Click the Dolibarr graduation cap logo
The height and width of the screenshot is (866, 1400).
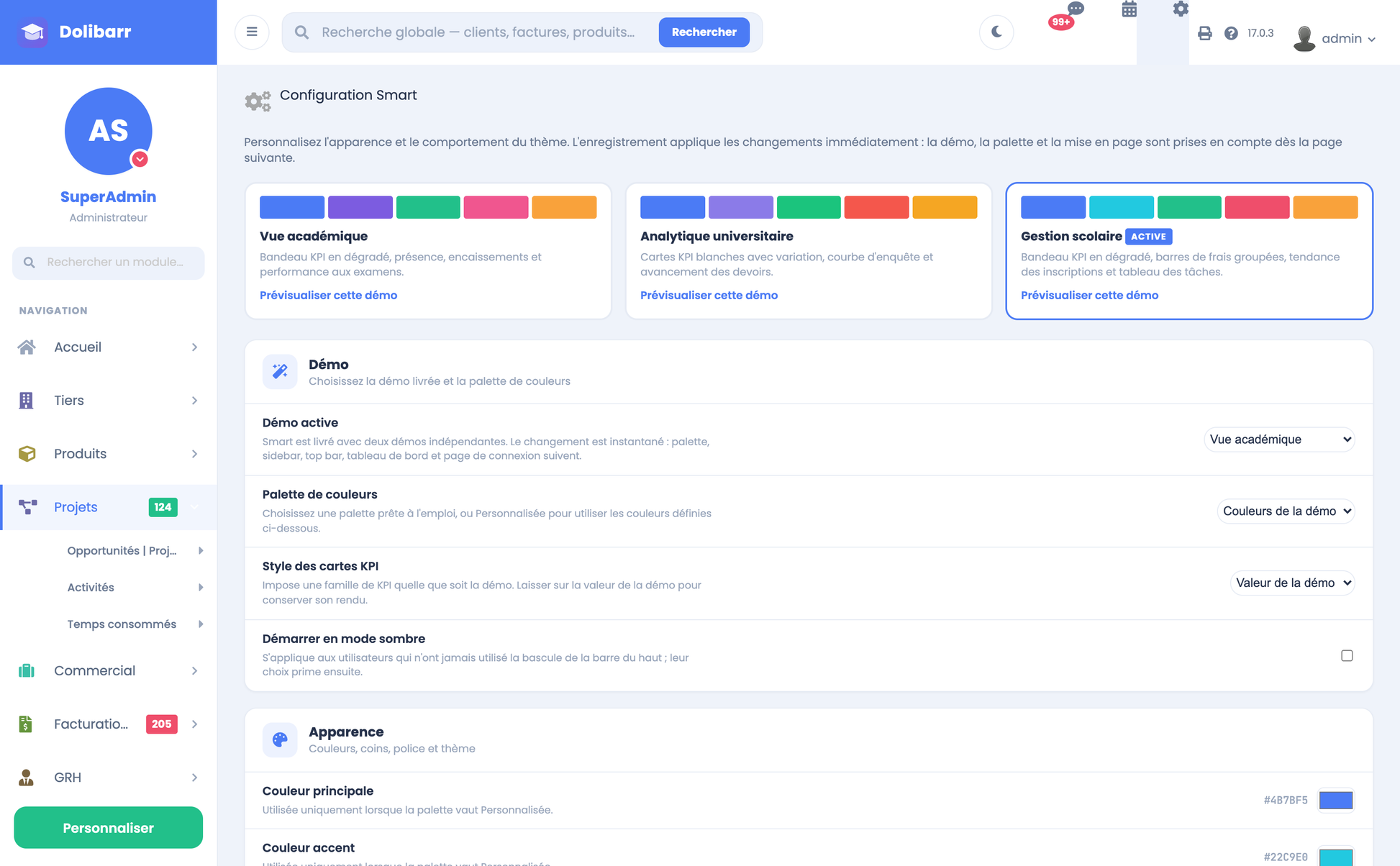(33, 32)
